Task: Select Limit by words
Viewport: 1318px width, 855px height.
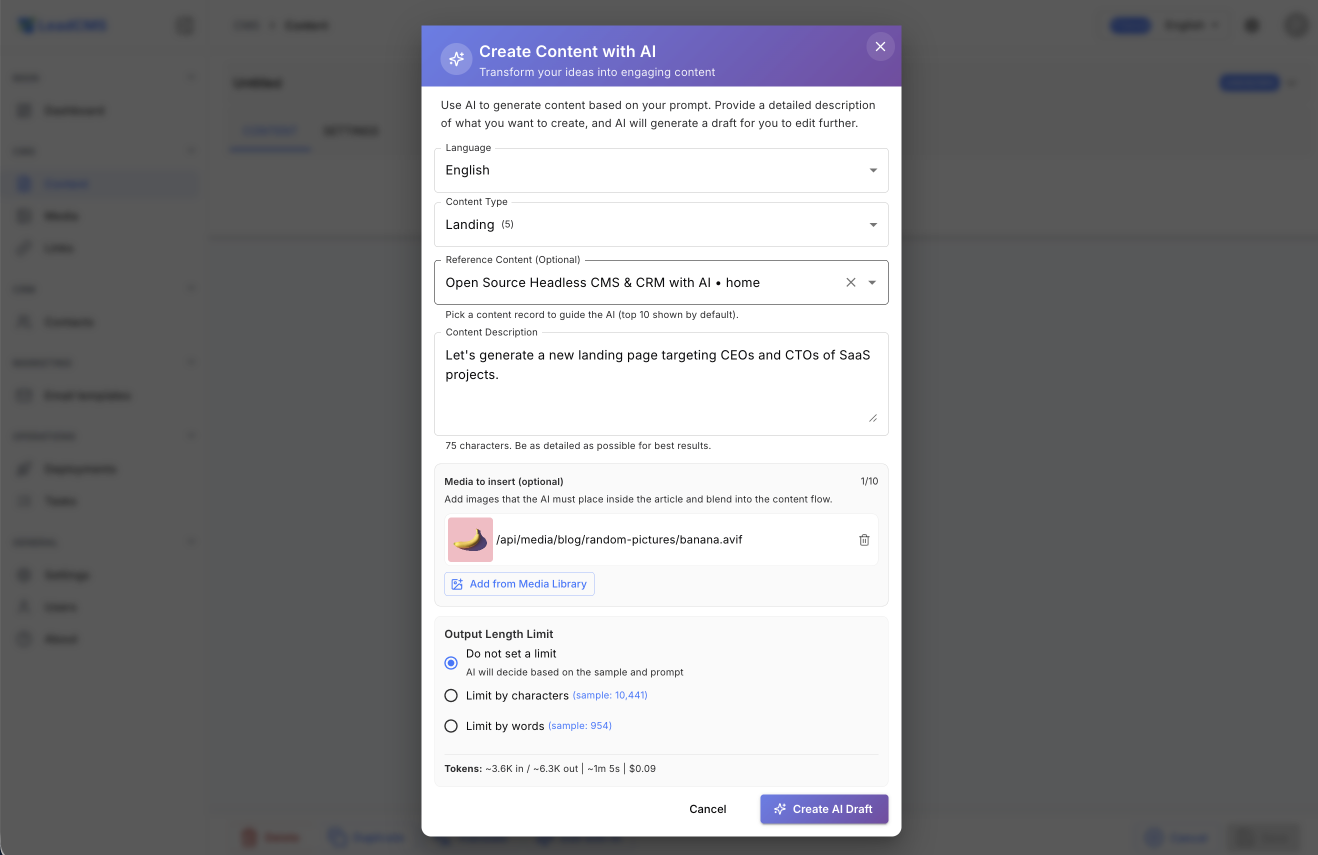Action: click(x=450, y=725)
